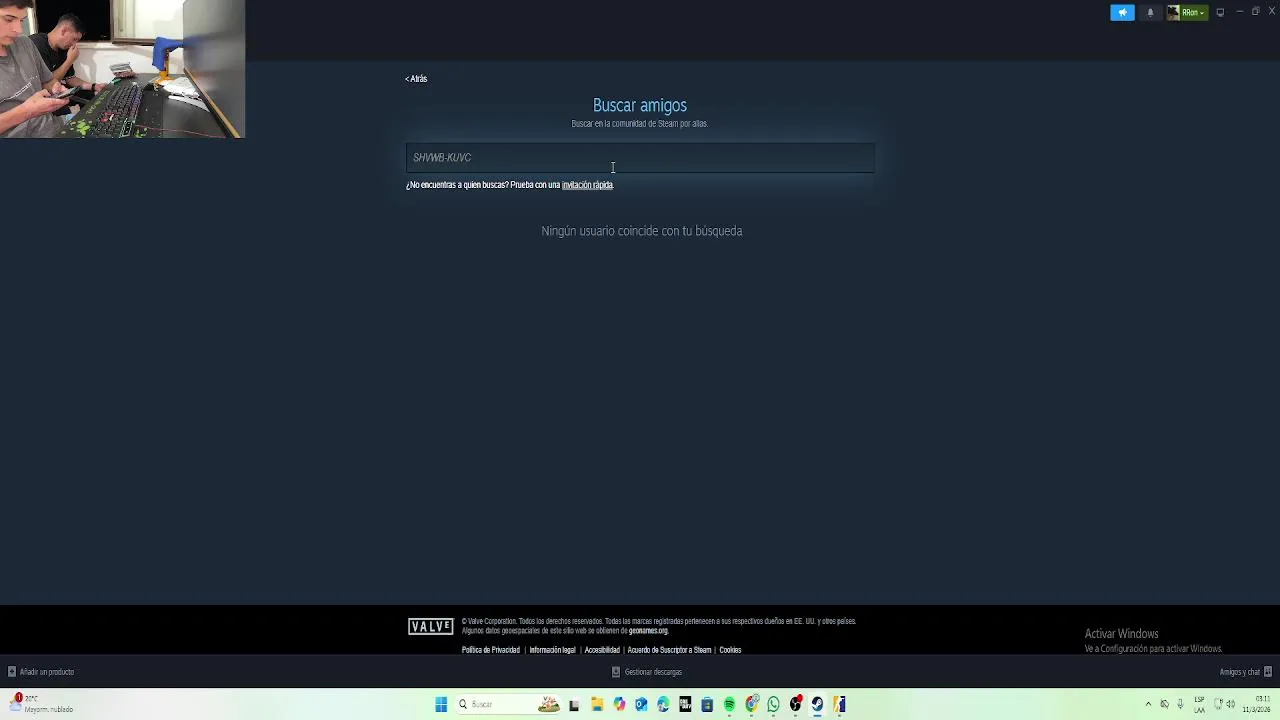Launch Copilot from the taskbar
The height and width of the screenshot is (720, 1280).
click(619, 704)
